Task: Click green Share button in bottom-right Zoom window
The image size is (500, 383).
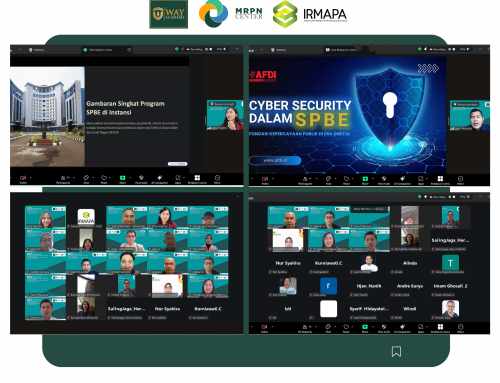Action: 365,328
